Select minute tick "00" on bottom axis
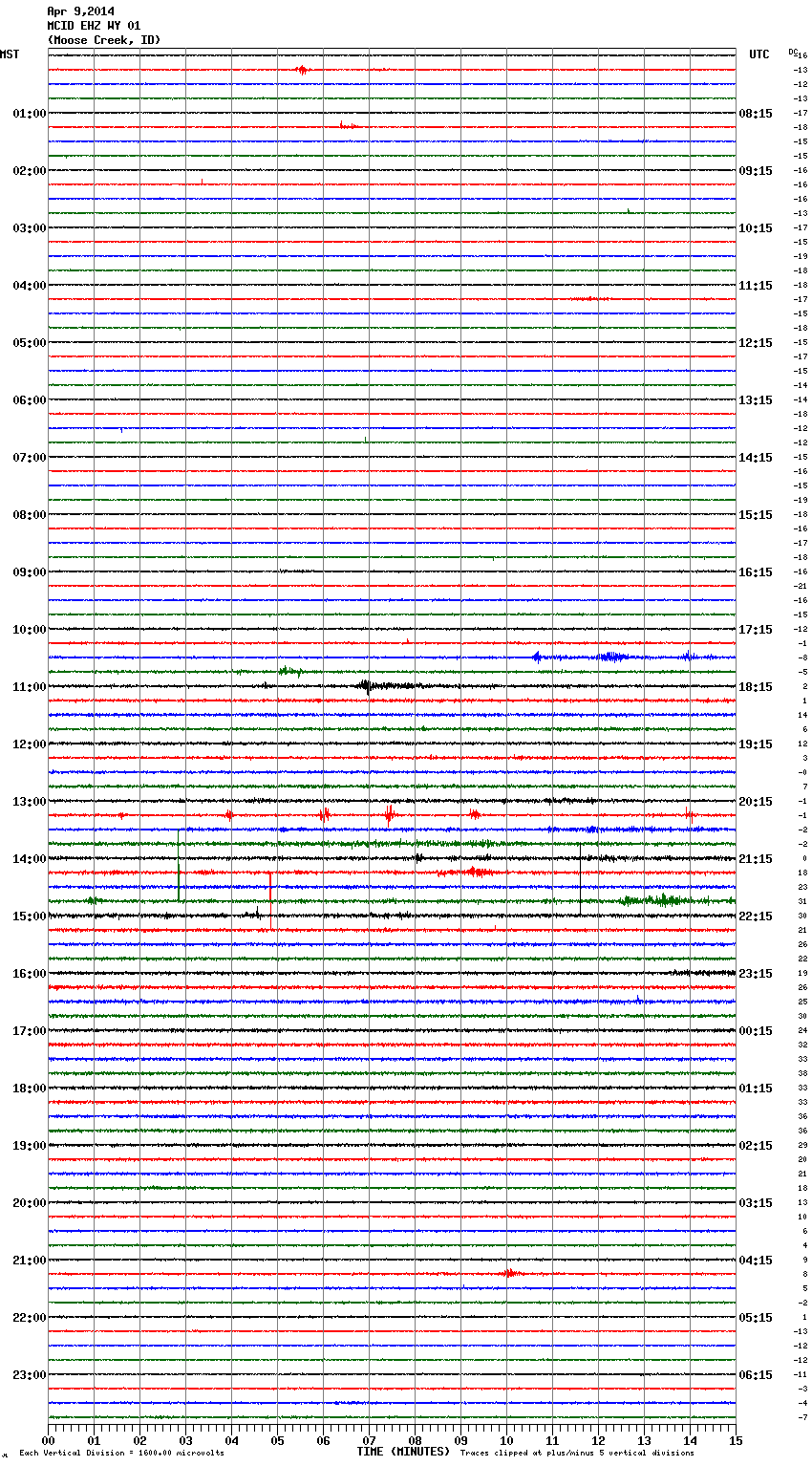 coord(48,1440)
